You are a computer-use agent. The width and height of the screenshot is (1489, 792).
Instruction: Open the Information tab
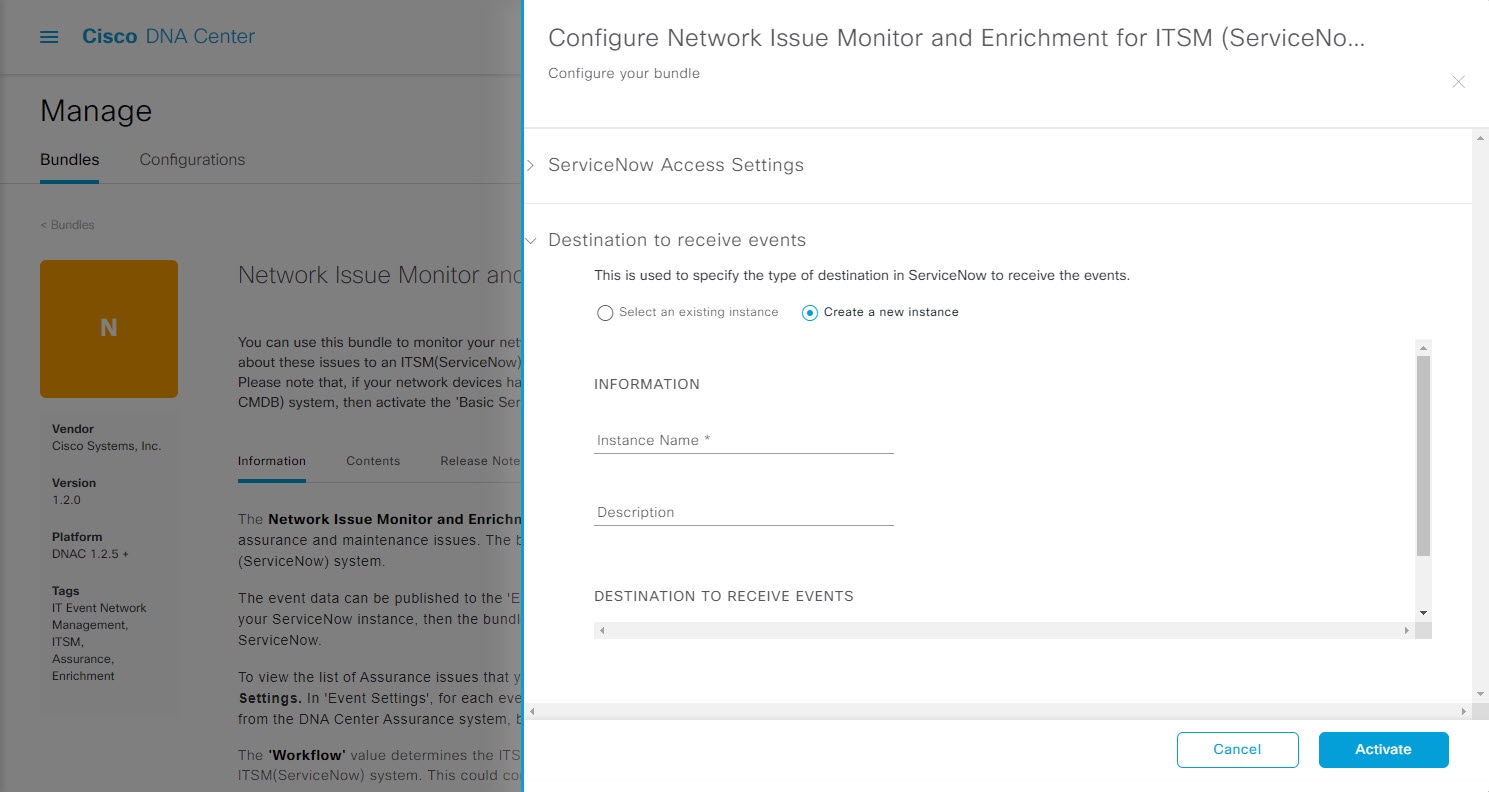(272, 461)
